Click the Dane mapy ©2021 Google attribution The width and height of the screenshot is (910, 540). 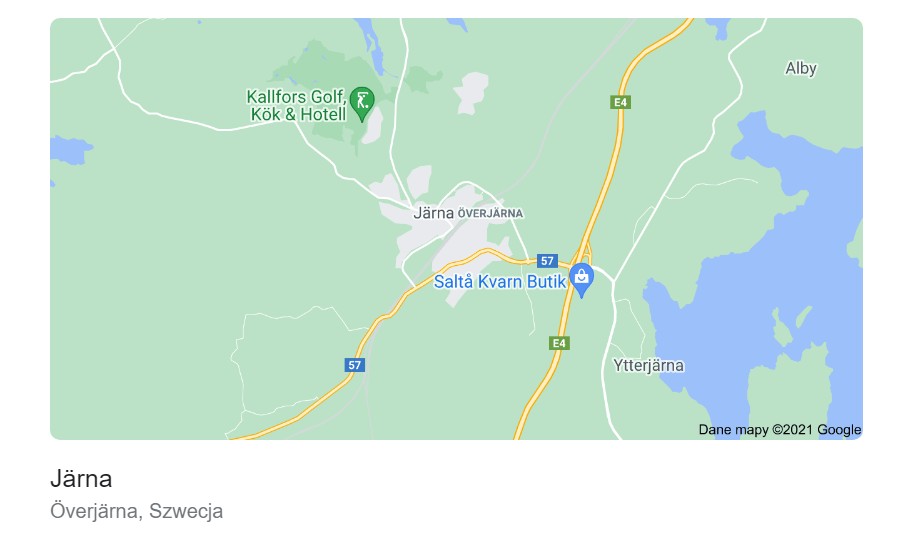[x=779, y=430]
